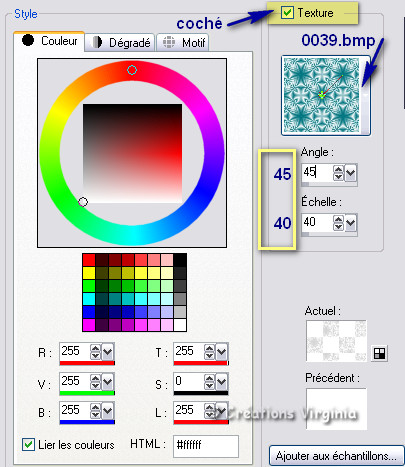Click the black circle Couleur tab icon

point(28,40)
